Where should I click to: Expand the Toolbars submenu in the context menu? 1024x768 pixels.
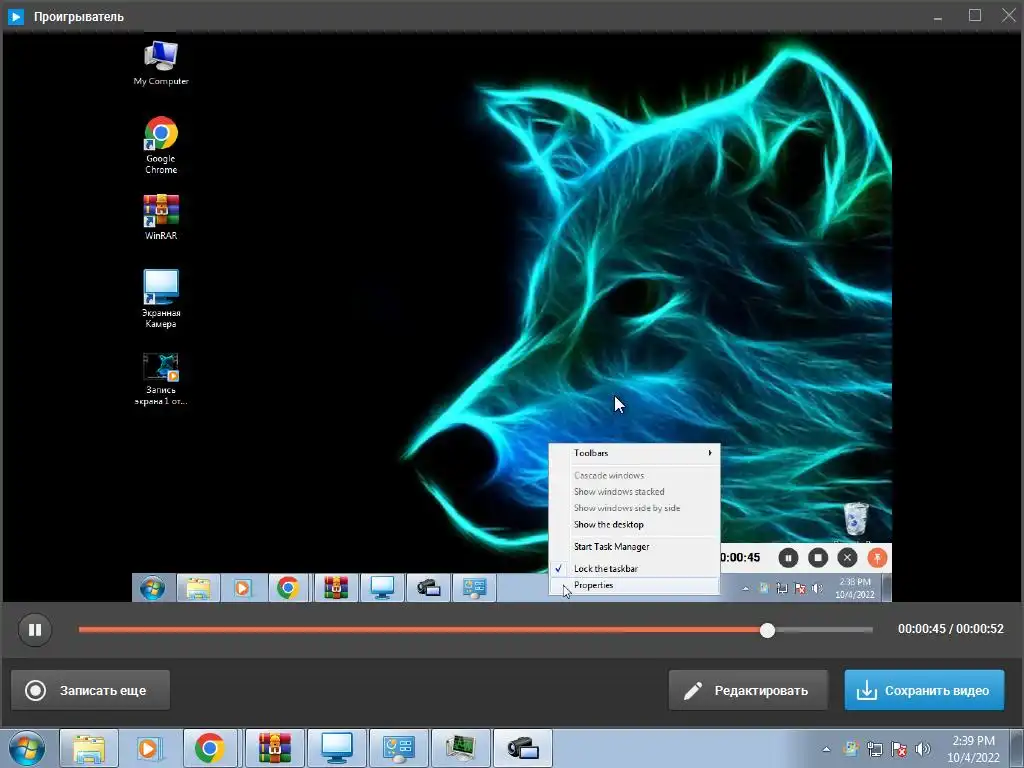(x=635, y=453)
